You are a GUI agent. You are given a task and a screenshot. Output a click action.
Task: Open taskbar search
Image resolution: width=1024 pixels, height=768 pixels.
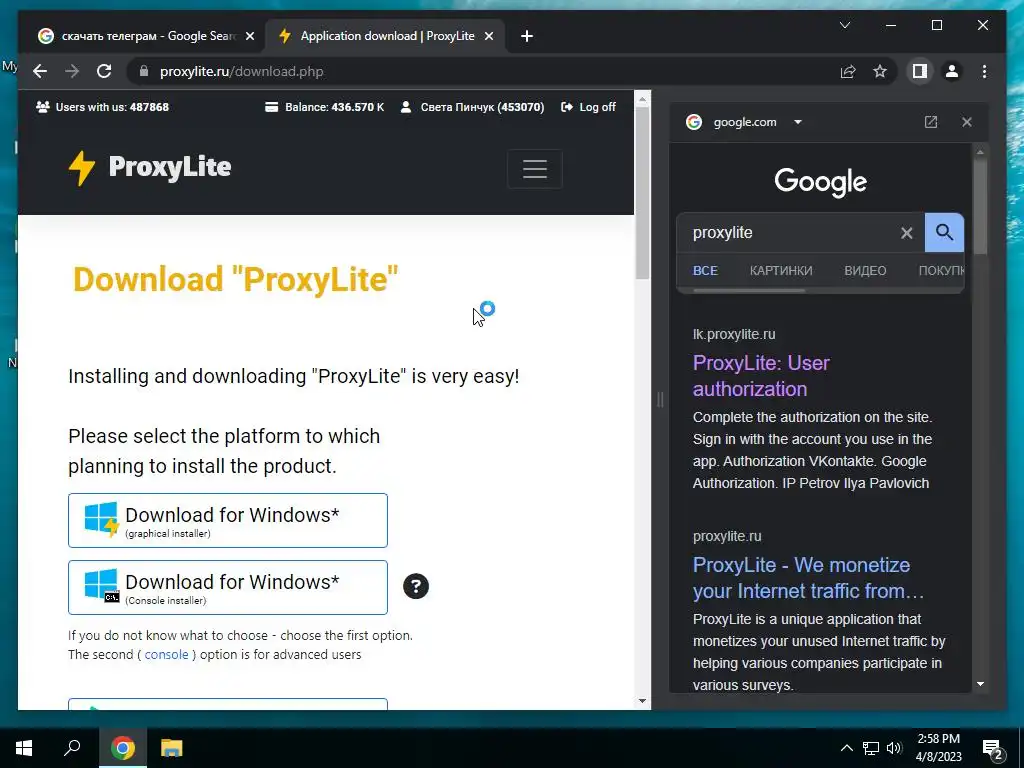click(x=72, y=748)
